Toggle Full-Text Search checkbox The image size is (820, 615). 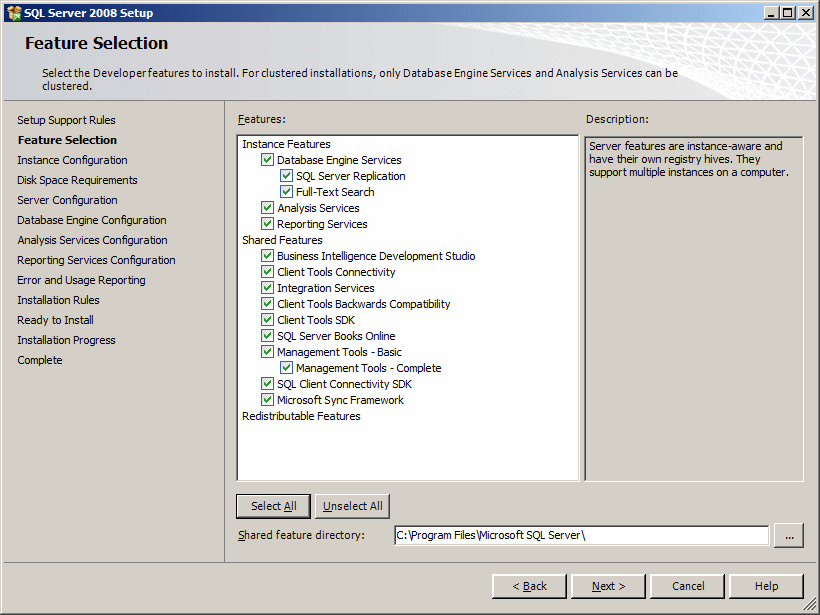tap(286, 191)
